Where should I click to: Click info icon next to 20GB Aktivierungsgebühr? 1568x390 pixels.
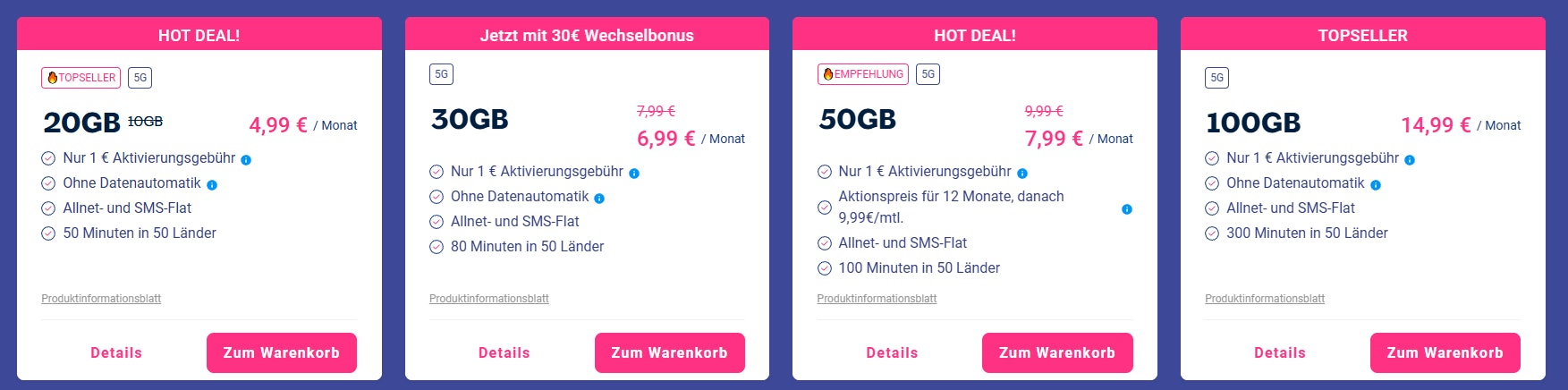246,160
